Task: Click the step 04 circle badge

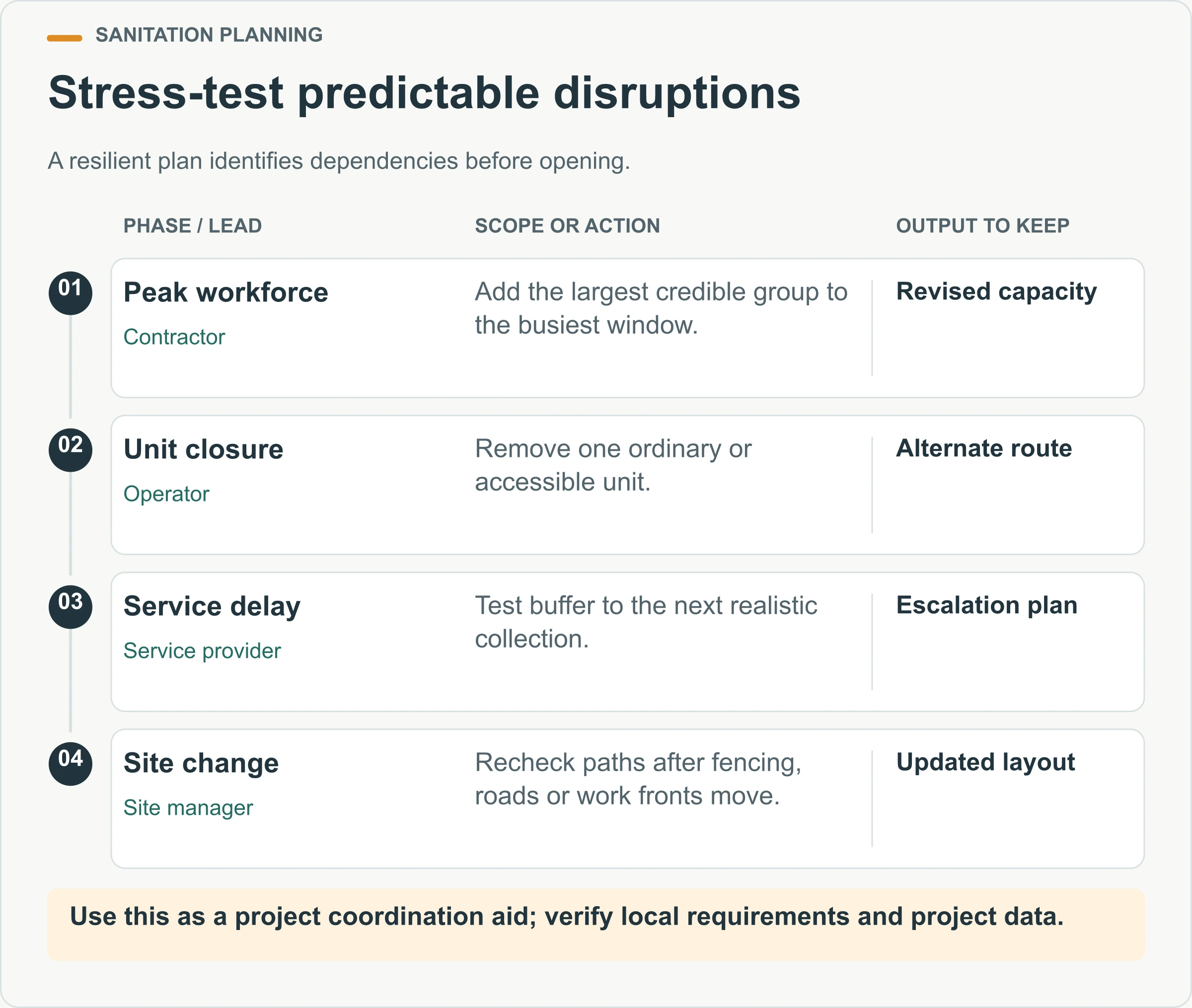Action: 71,764
